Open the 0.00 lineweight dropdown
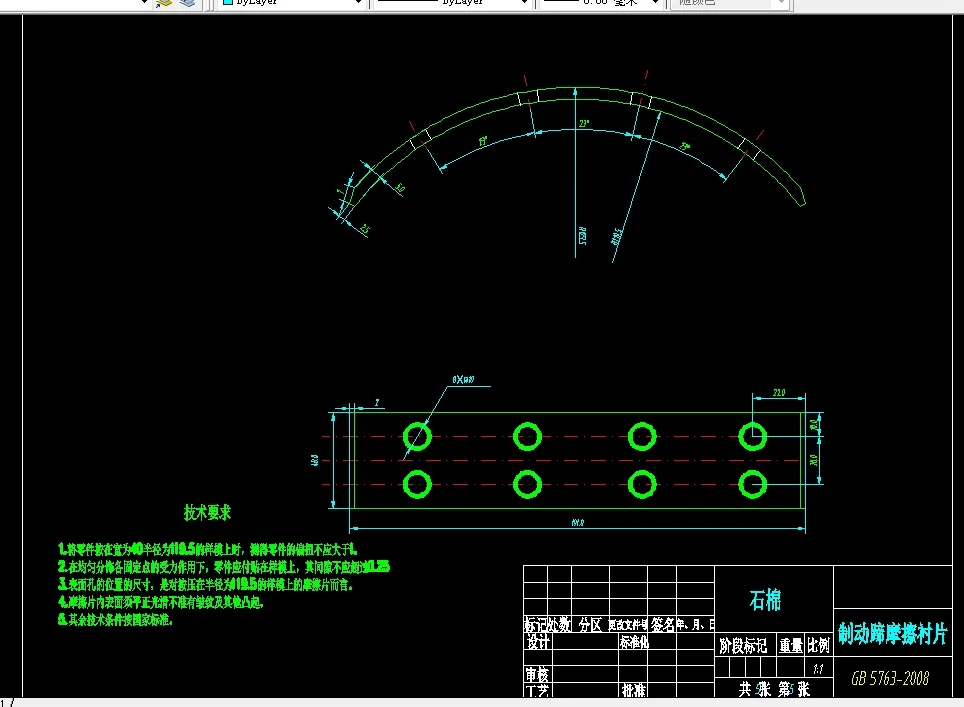The width and height of the screenshot is (964, 707). pyautogui.click(x=601, y=2)
